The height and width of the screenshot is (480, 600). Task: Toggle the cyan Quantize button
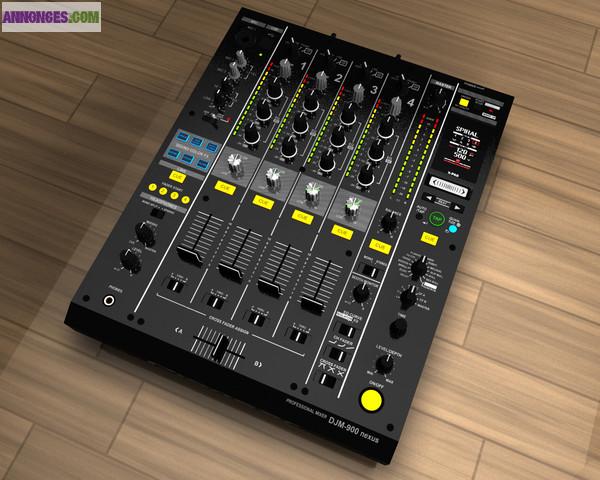coord(453,229)
